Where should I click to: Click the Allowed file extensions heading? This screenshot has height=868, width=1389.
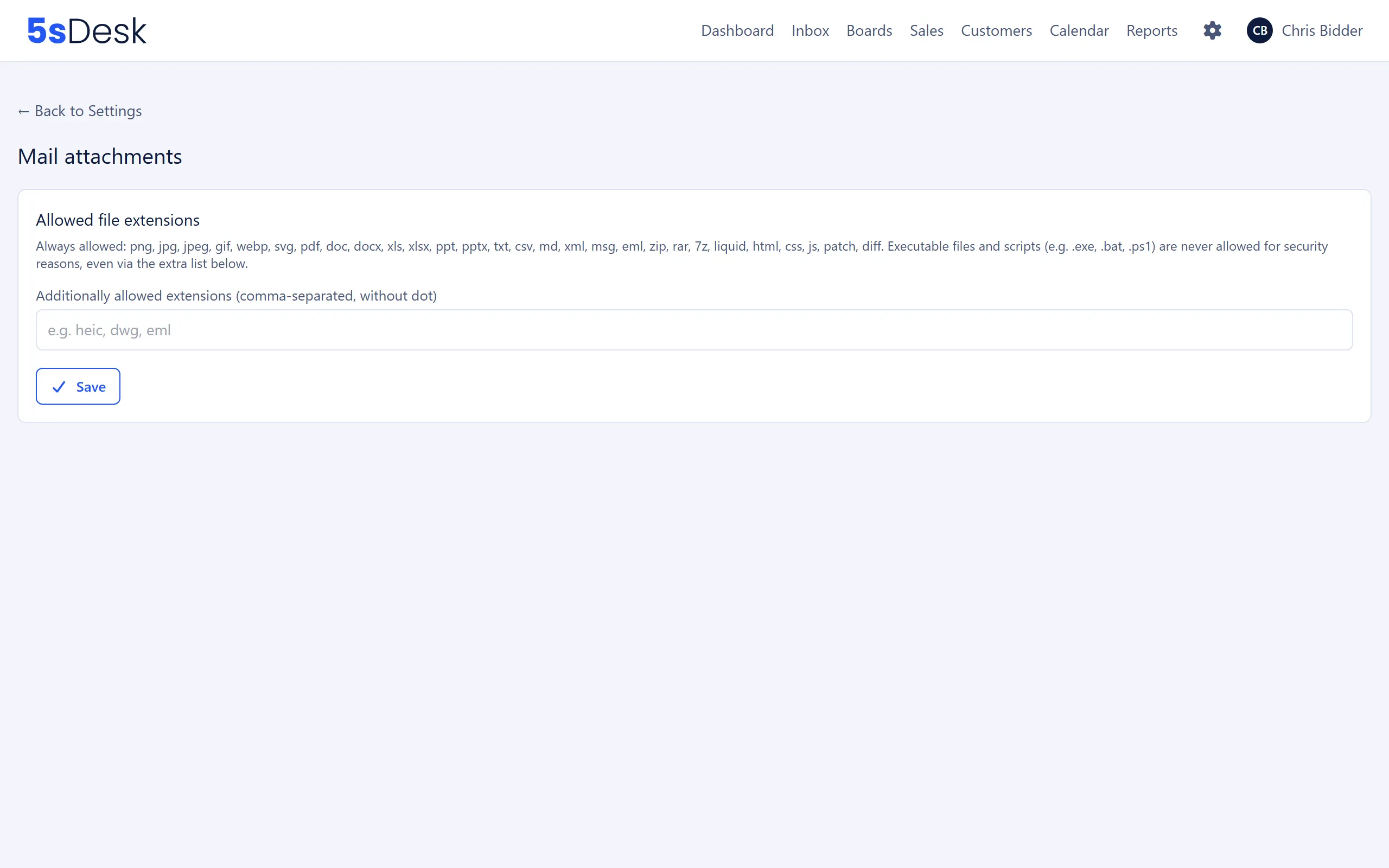click(x=118, y=220)
